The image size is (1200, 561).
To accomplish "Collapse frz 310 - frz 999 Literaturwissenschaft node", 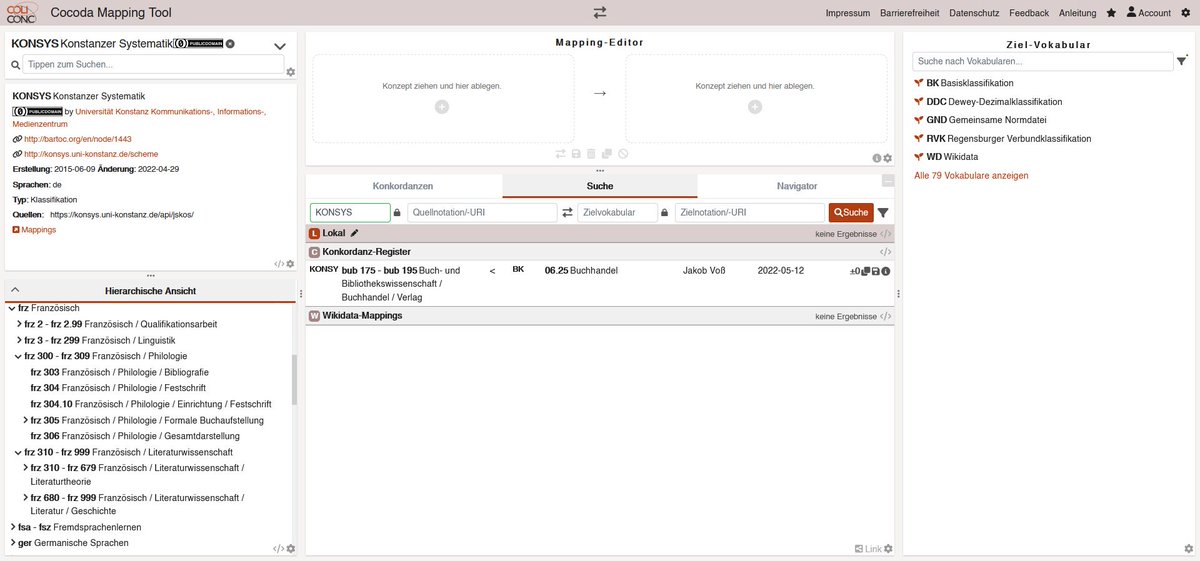I will 19,452.
